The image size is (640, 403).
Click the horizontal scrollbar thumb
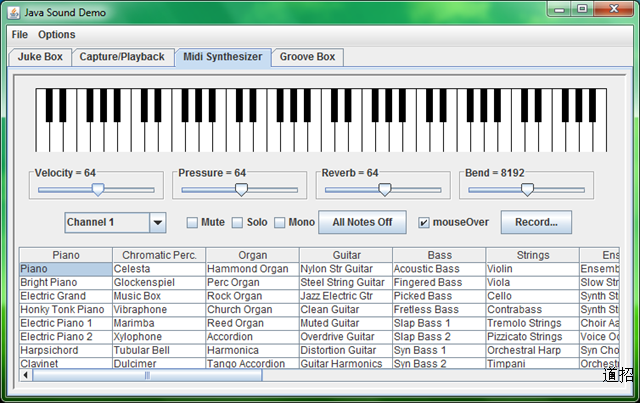click(x=147, y=375)
